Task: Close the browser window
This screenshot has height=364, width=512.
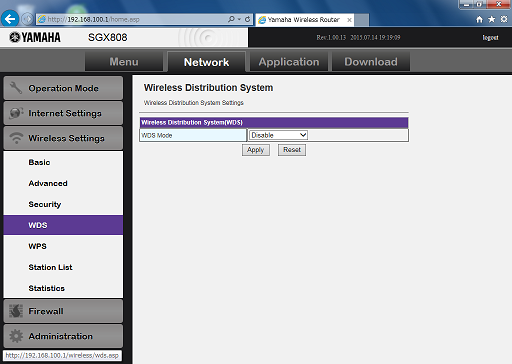Action: point(499,4)
